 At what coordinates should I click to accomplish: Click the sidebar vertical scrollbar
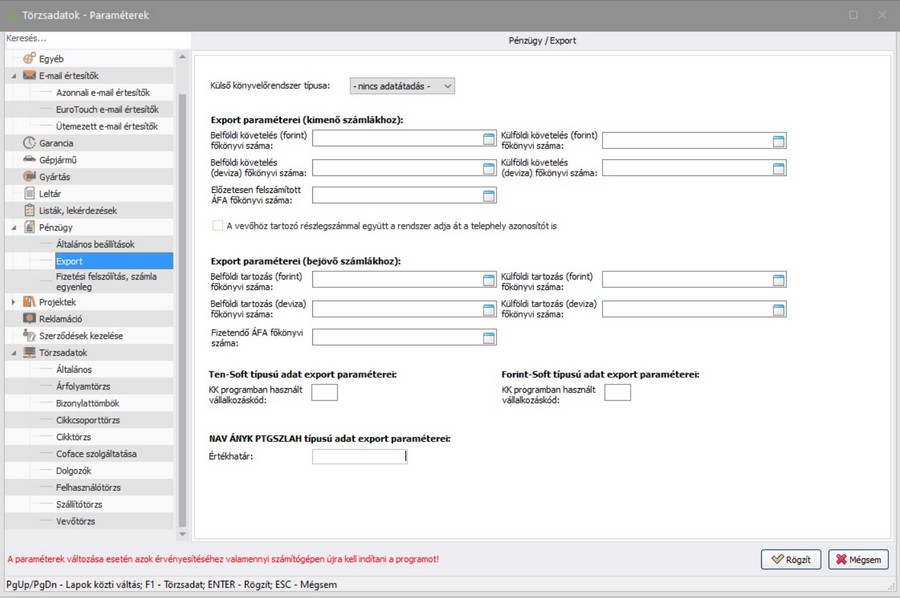(x=181, y=300)
